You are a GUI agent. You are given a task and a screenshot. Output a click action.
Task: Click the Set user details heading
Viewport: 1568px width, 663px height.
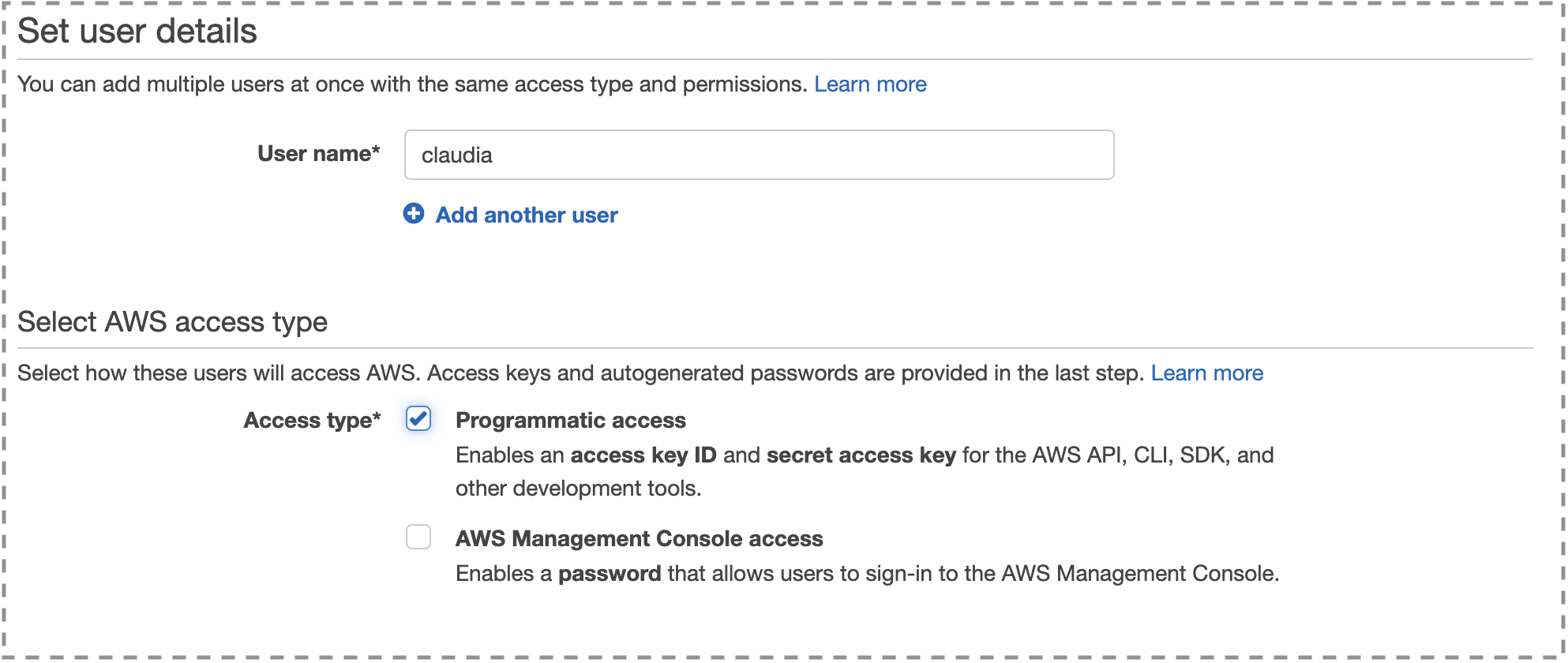coord(137,32)
